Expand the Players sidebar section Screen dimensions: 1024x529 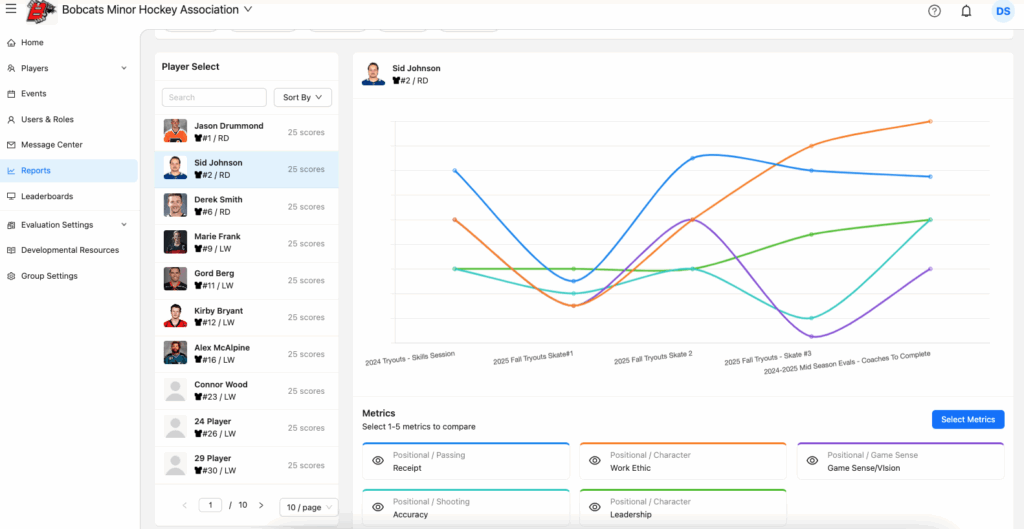(x=124, y=69)
